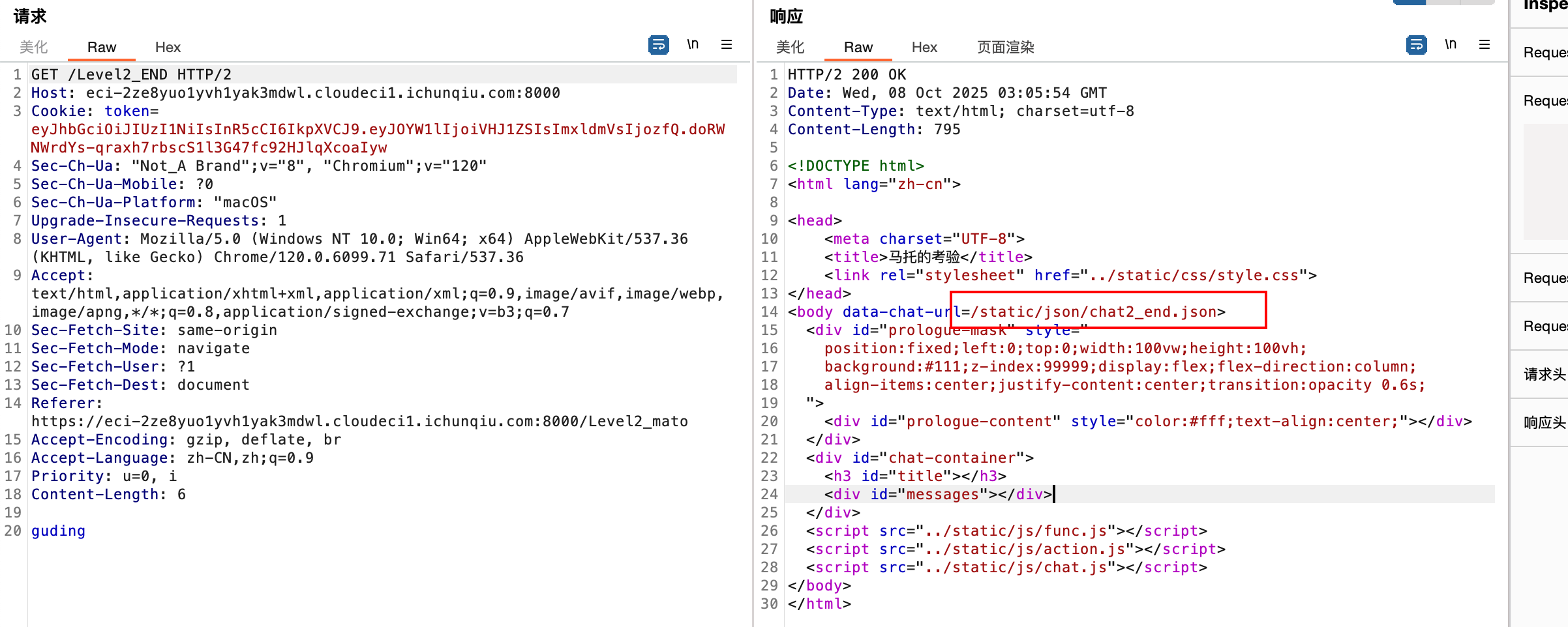The height and width of the screenshot is (627, 1568).
Task: Toggle the \n non-printable characters in request panel
Action: [693, 44]
